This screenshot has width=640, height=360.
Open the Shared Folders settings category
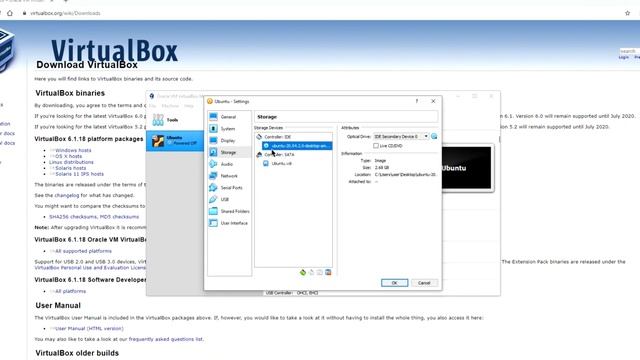[229, 211]
